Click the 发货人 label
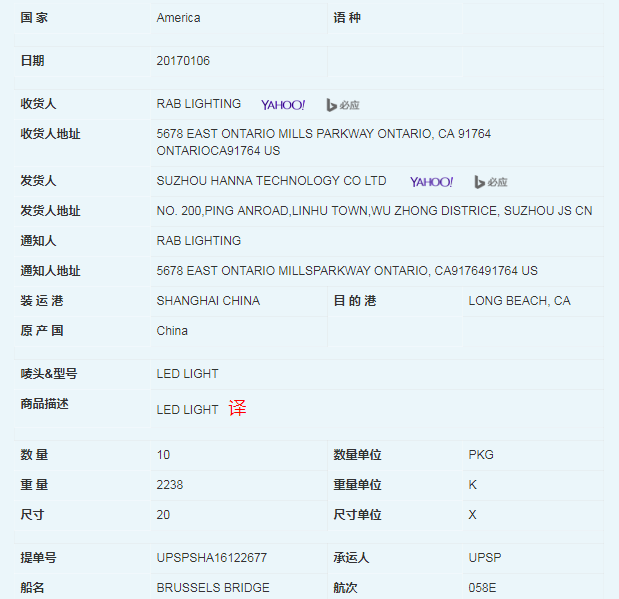The width and height of the screenshot is (619, 599). [38, 181]
